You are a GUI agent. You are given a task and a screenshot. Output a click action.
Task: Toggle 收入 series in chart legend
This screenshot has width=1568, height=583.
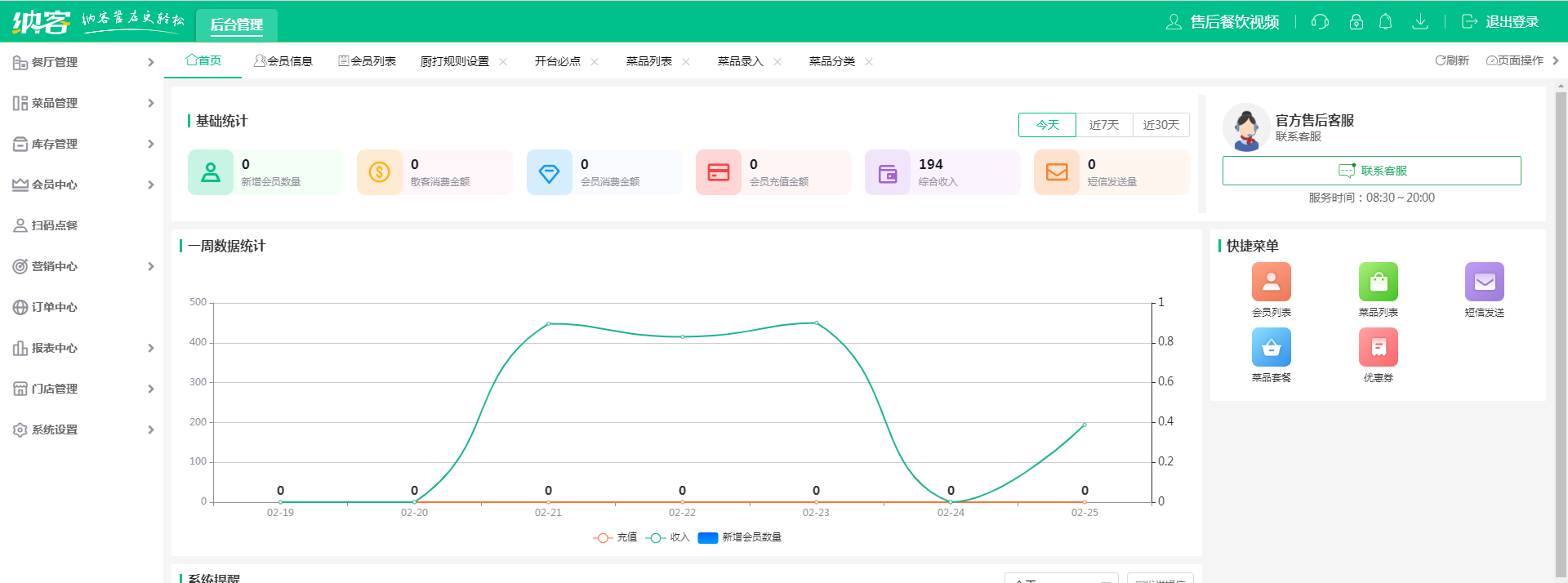(668, 537)
